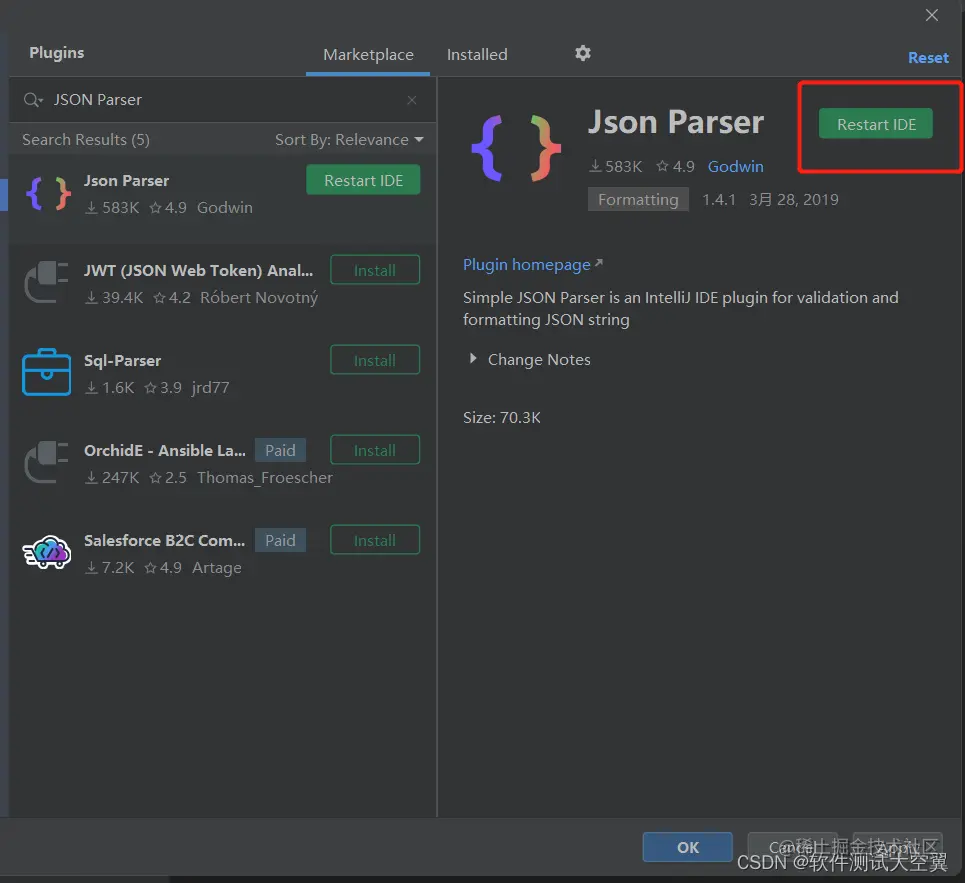Focus the plugin search input field
This screenshot has height=883, width=965.
(x=225, y=100)
